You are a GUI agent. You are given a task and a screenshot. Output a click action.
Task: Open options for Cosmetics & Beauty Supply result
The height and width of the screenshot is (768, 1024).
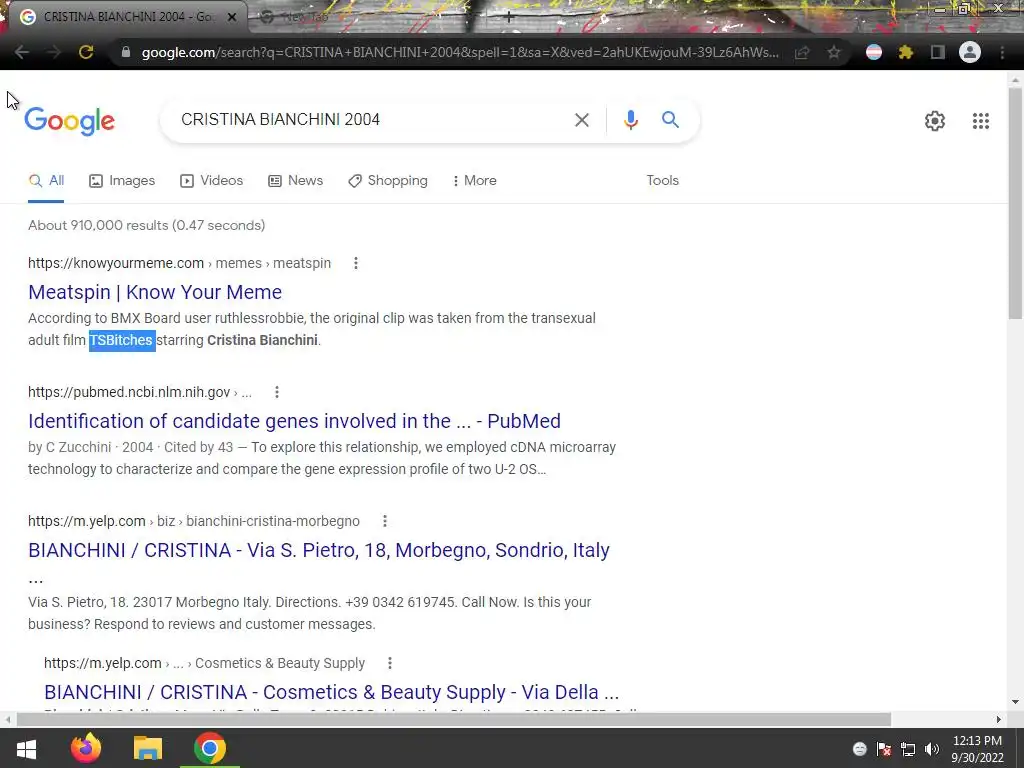(390, 664)
